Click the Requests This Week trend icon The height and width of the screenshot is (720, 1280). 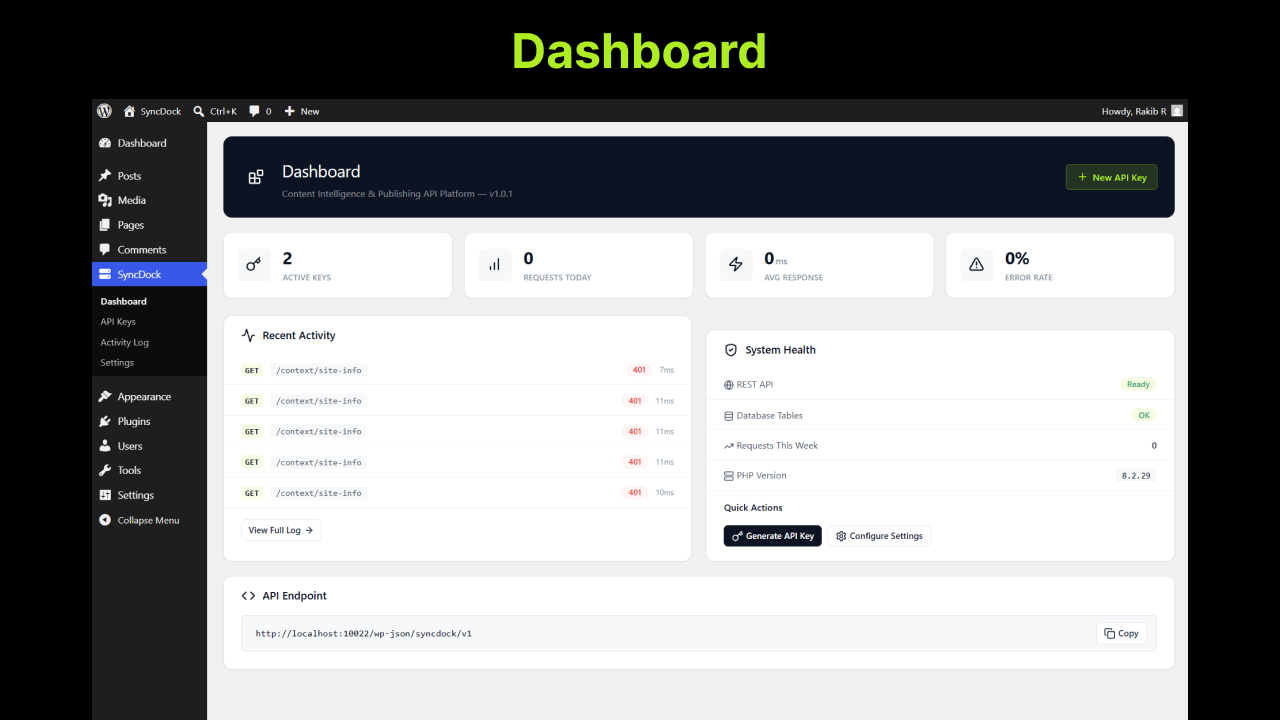(728, 446)
